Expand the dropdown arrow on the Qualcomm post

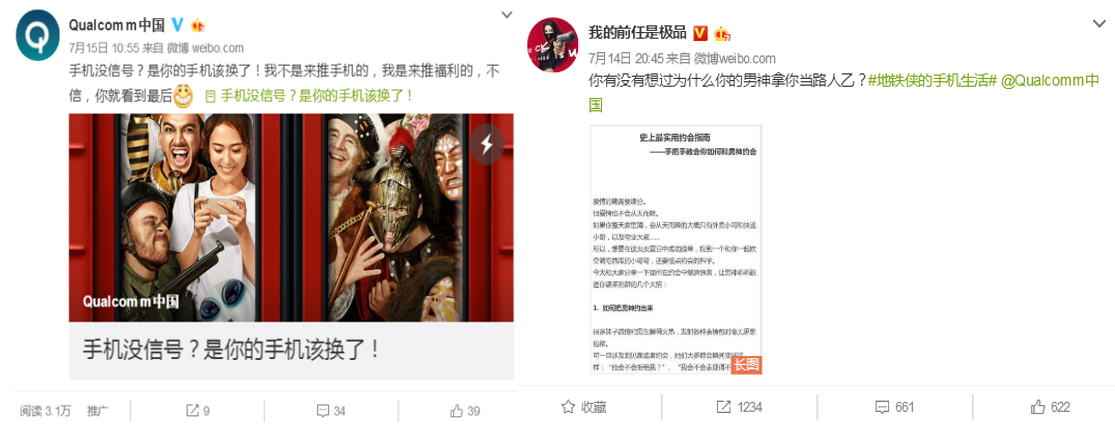506,13
